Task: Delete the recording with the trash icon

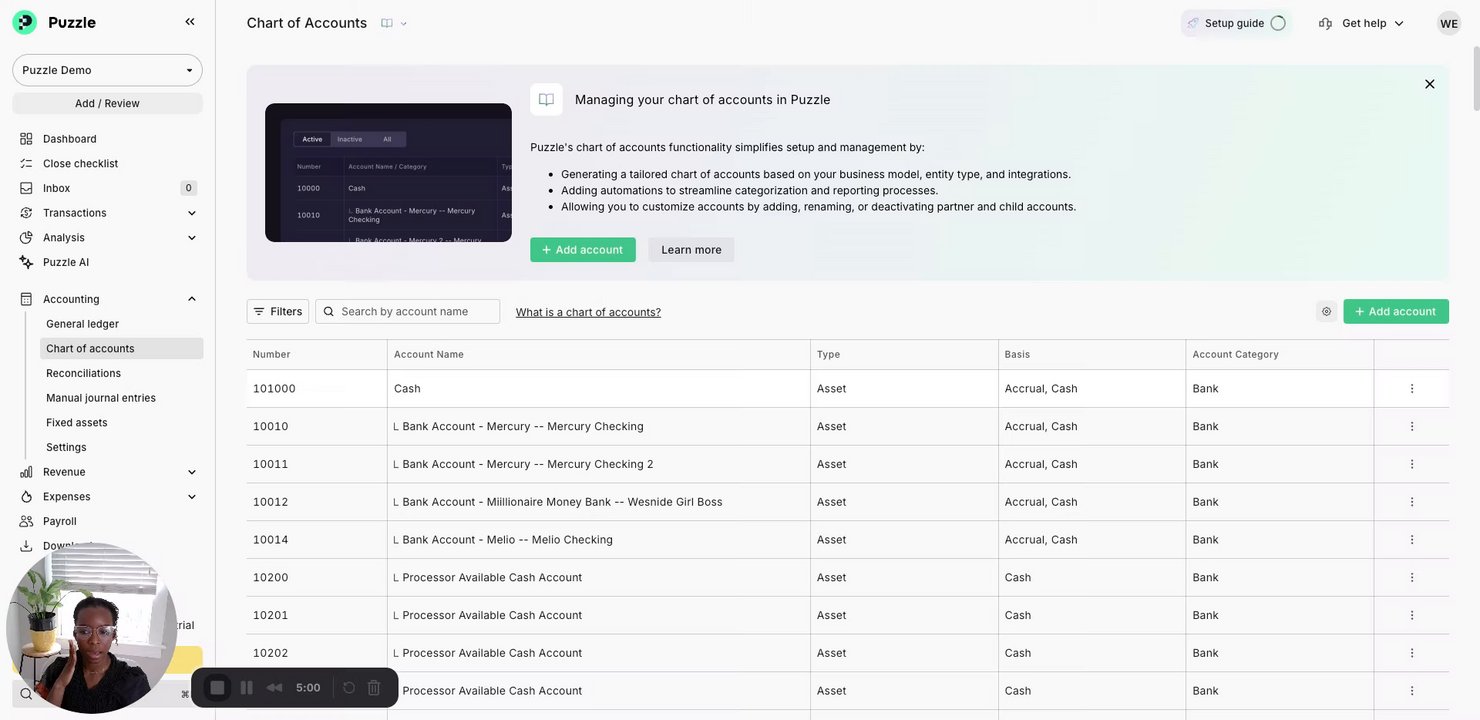Action: (374, 688)
